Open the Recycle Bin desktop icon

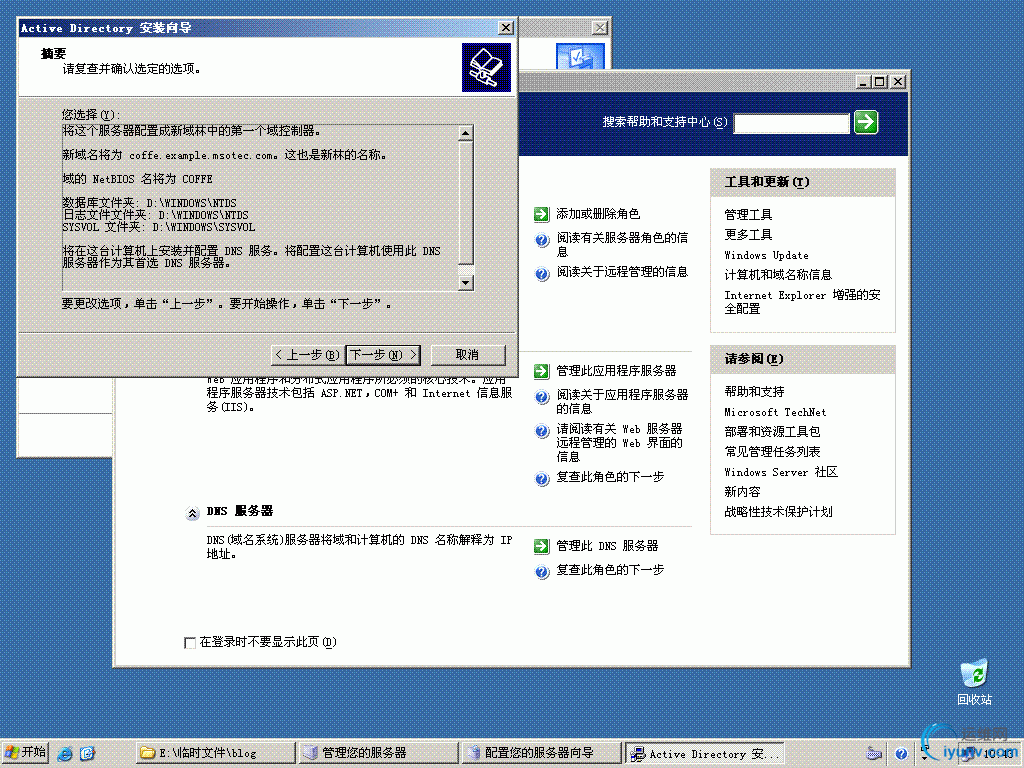point(974,682)
